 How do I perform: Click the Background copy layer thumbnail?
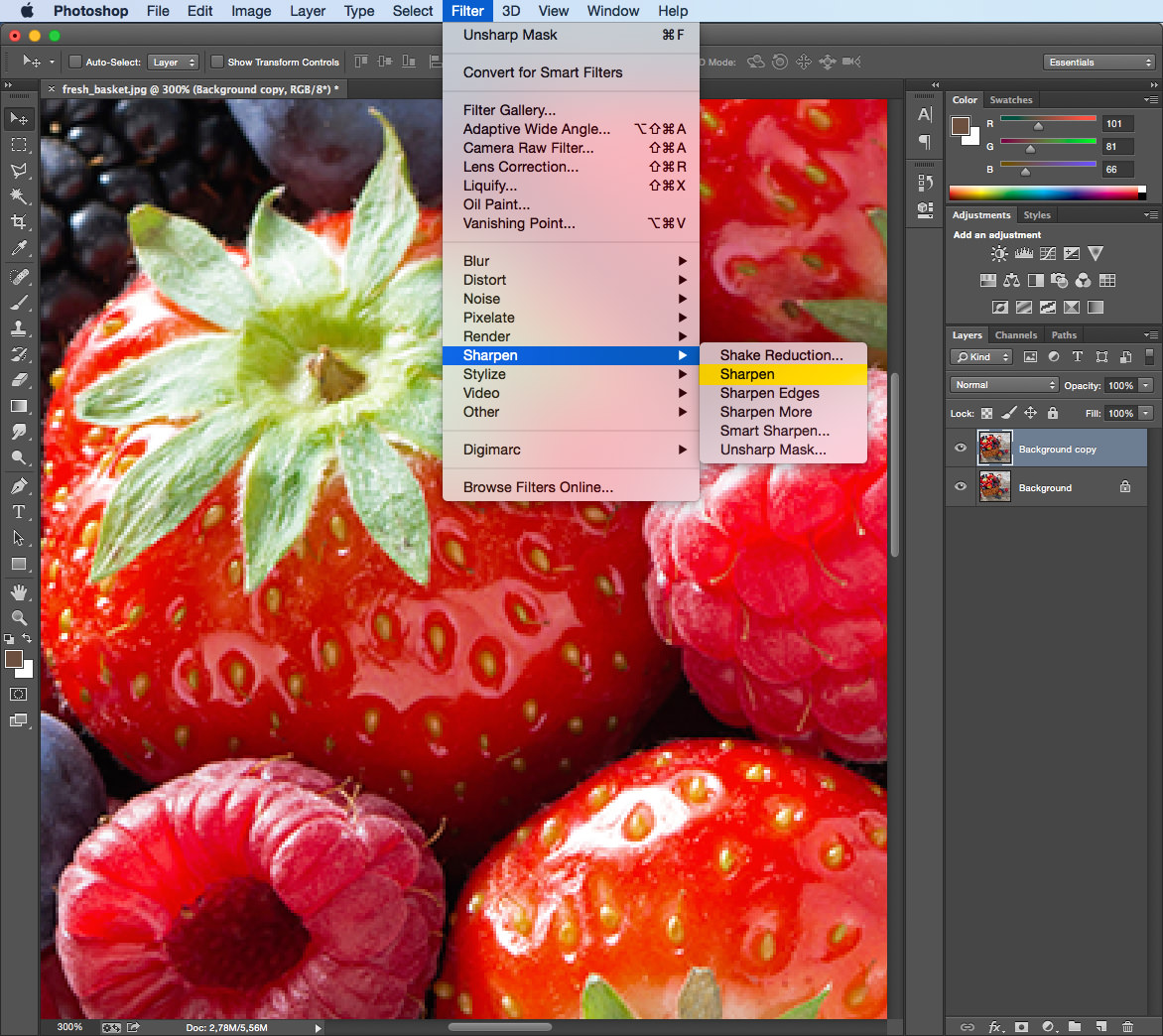click(x=994, y=448)
